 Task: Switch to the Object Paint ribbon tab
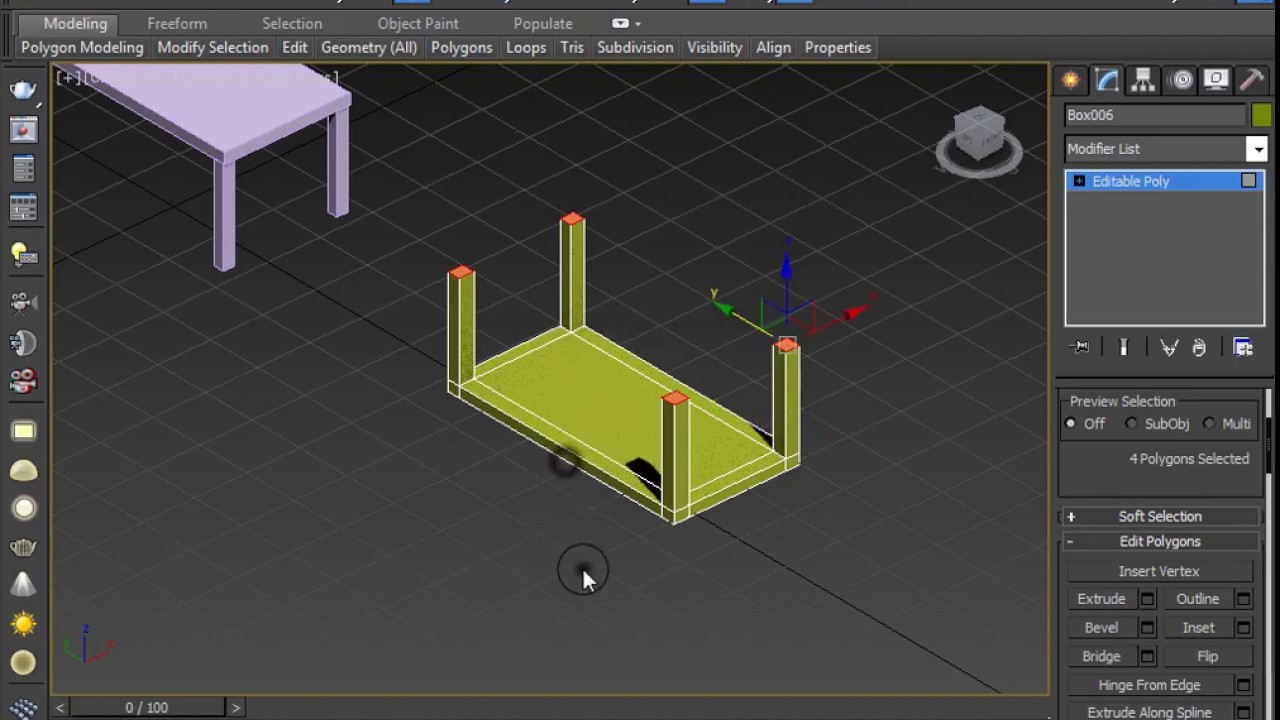[418, 23]
